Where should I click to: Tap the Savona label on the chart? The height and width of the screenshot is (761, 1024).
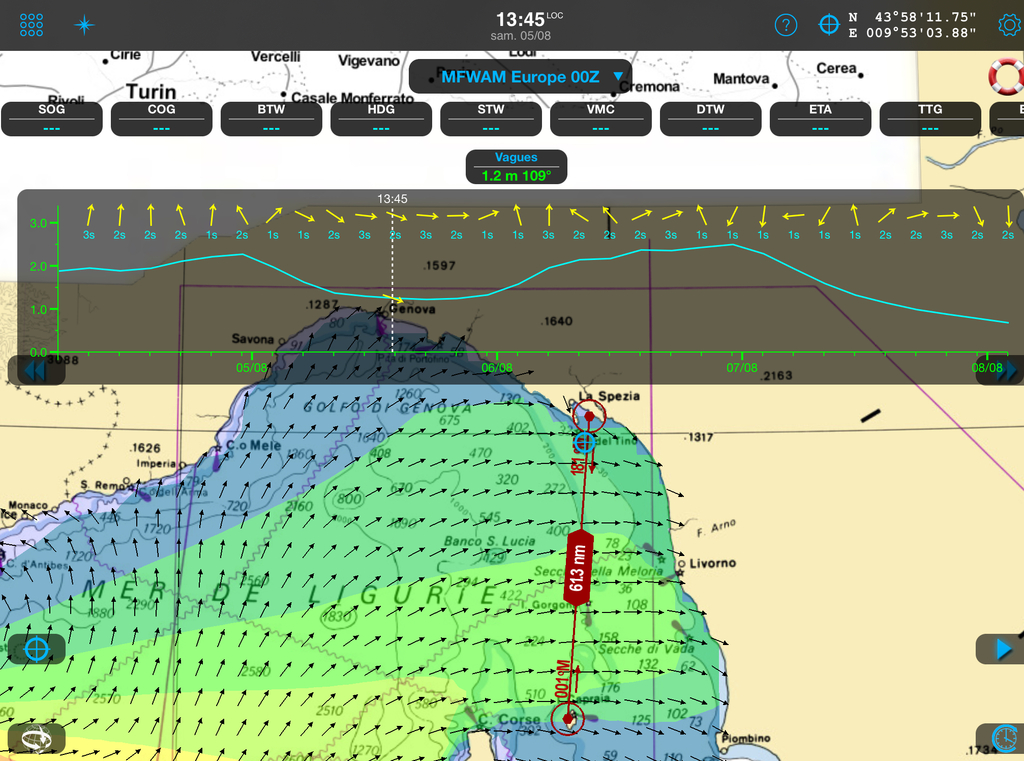(x=253, y=339)
